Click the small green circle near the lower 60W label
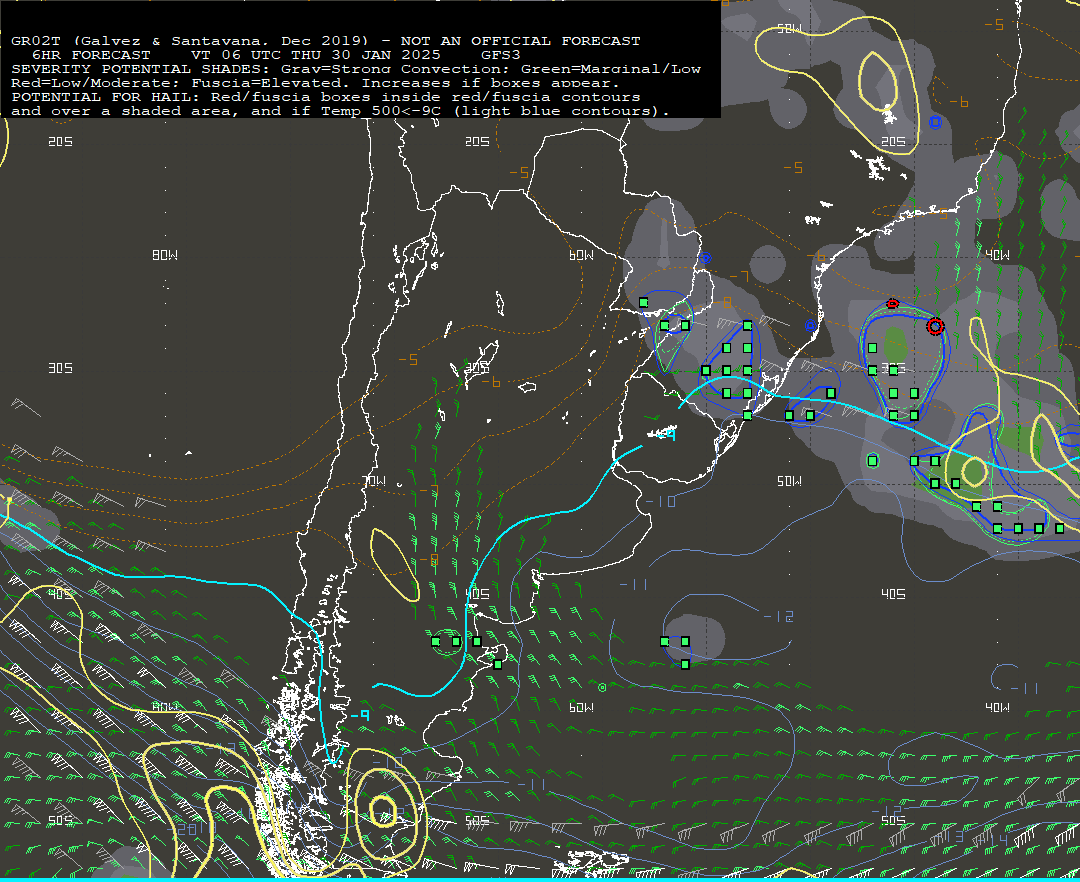The width and height of the screenshot is (1080, 882). click(602, 687)
